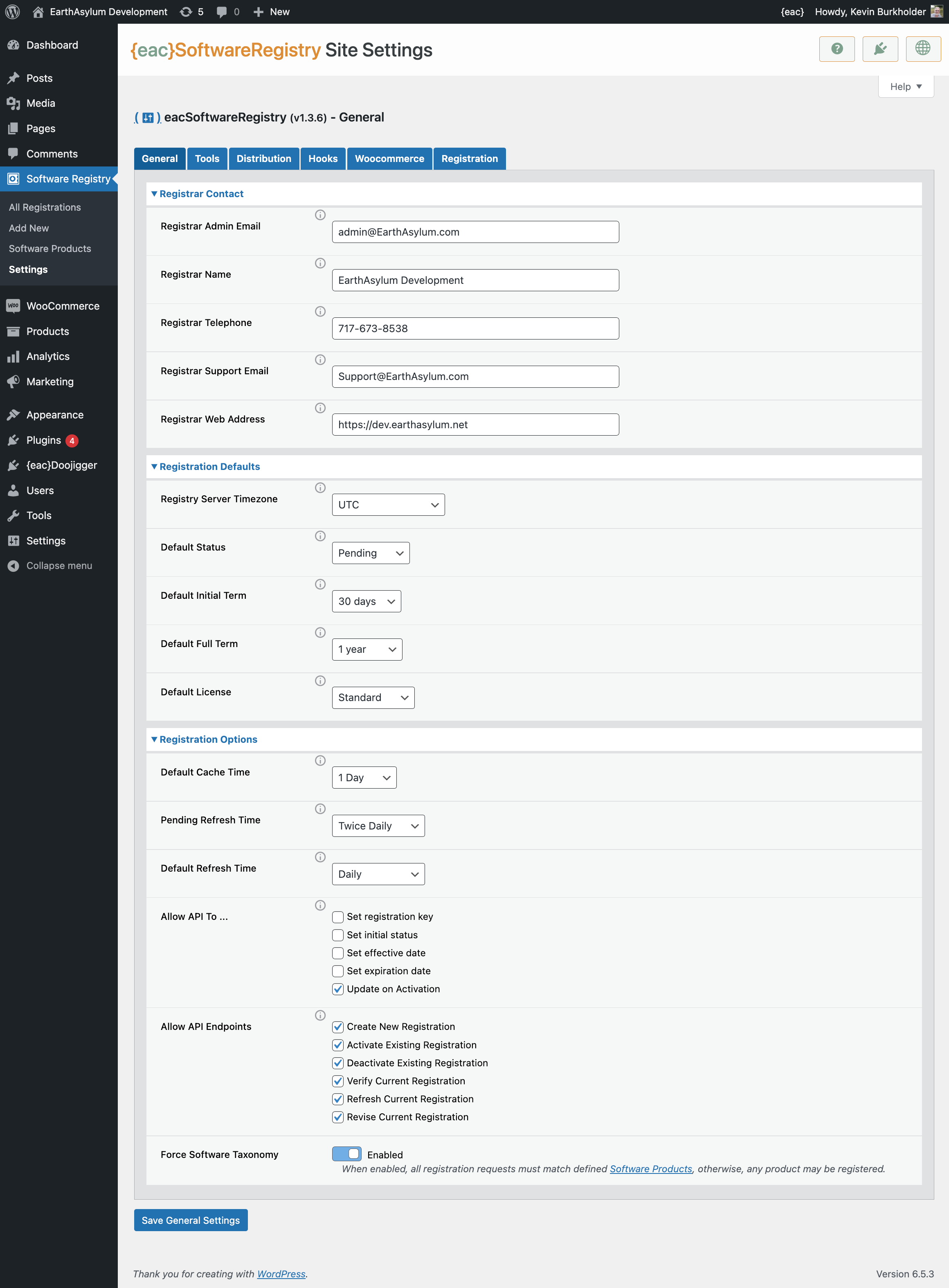Screen dimensions: 949x1288
Task: Switch to the Distribution tab
Action: tap(264, 159)
